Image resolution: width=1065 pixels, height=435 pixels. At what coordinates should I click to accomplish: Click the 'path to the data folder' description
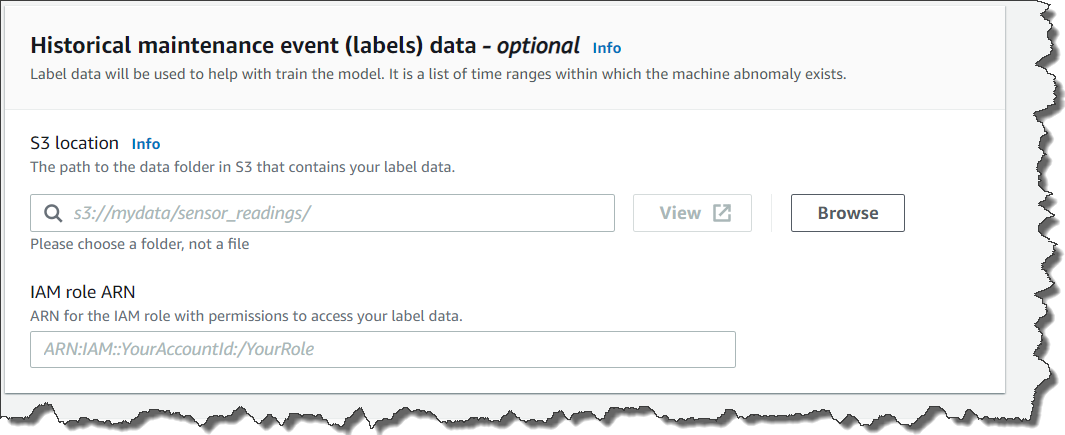[x=242, y=167]
